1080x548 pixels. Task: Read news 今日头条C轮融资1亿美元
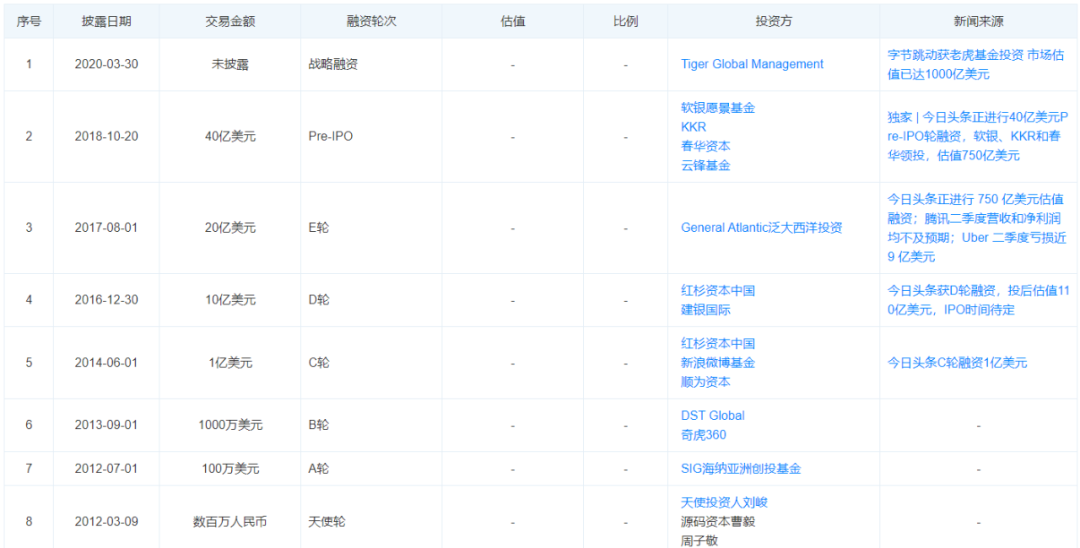point(957,363)
